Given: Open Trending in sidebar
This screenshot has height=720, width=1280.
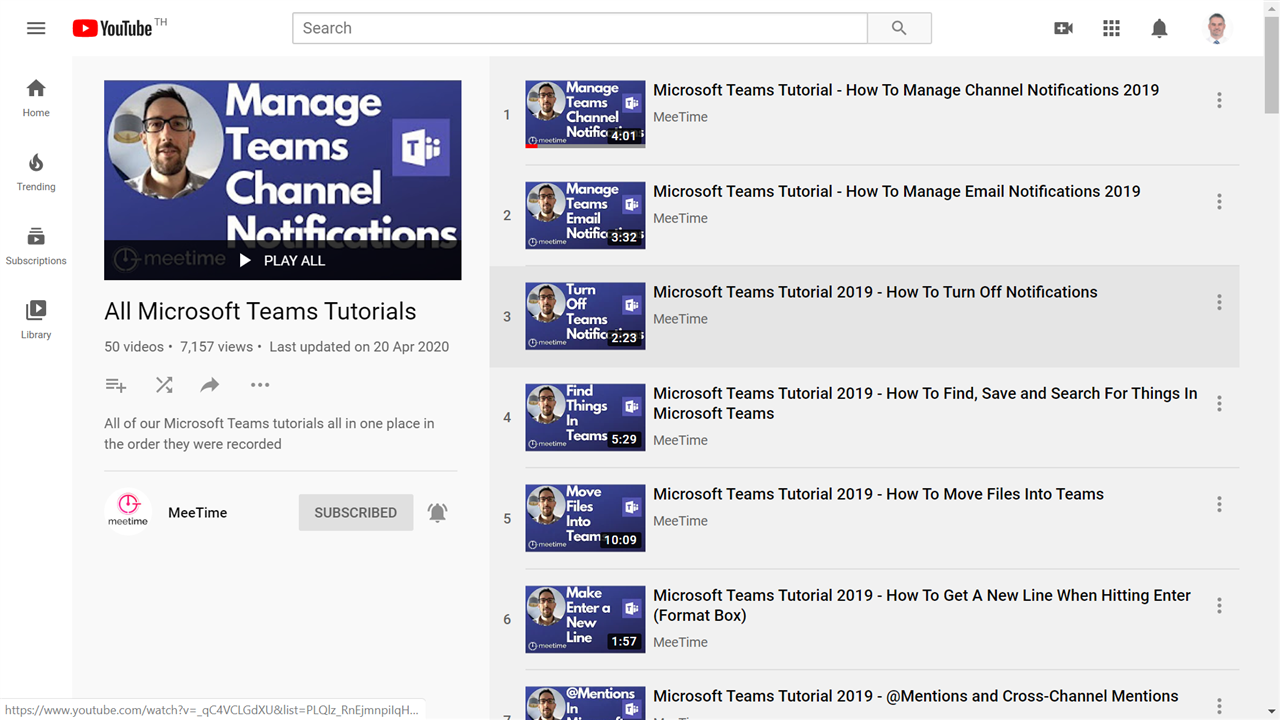Looking at the screenshot, I should [36, 172].
